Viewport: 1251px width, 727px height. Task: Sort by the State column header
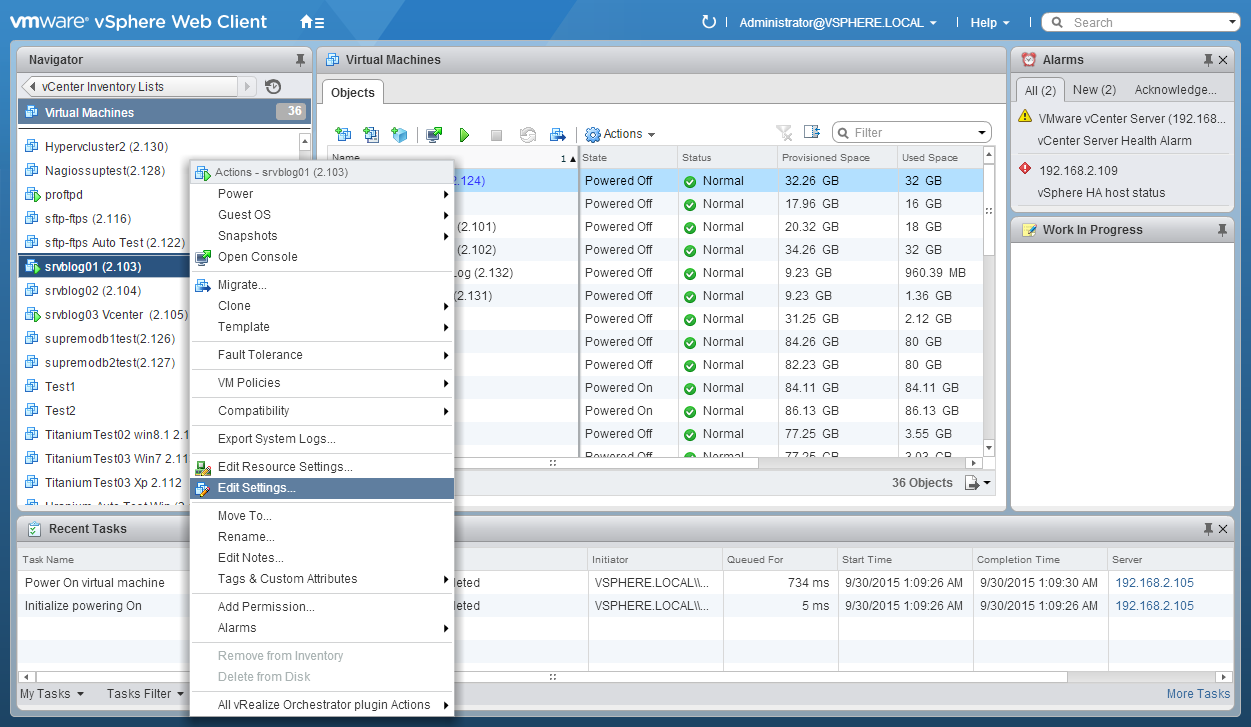(x=627, y=158)
